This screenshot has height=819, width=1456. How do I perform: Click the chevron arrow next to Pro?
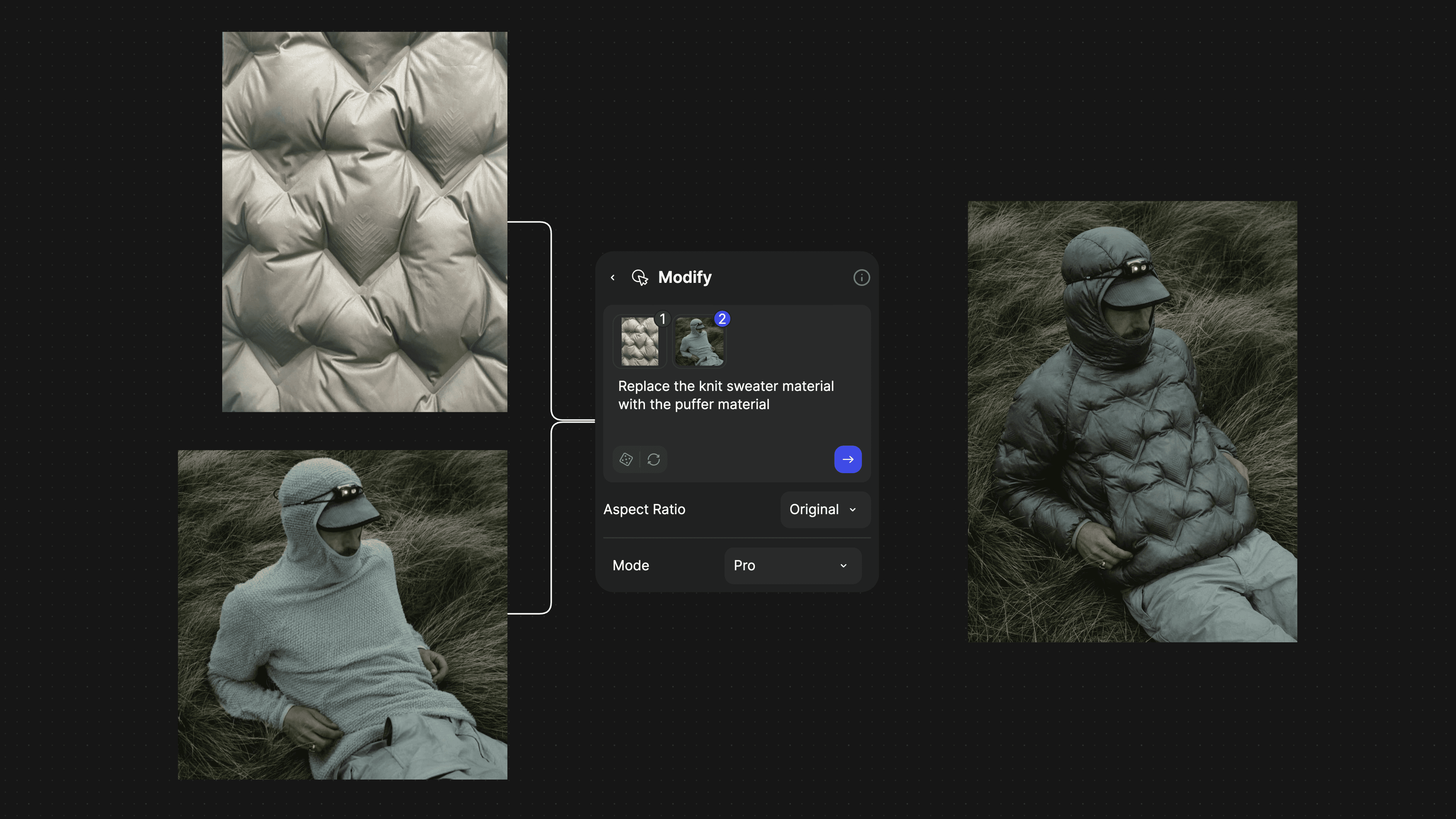click(843, 565)
